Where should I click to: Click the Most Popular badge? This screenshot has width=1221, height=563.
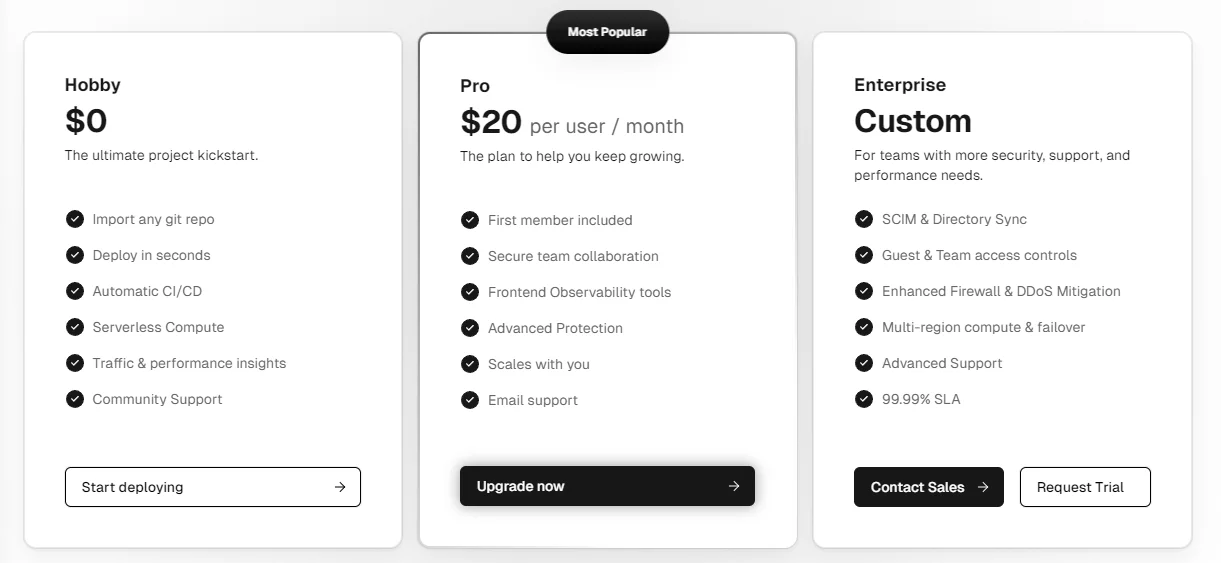(607, 32)
